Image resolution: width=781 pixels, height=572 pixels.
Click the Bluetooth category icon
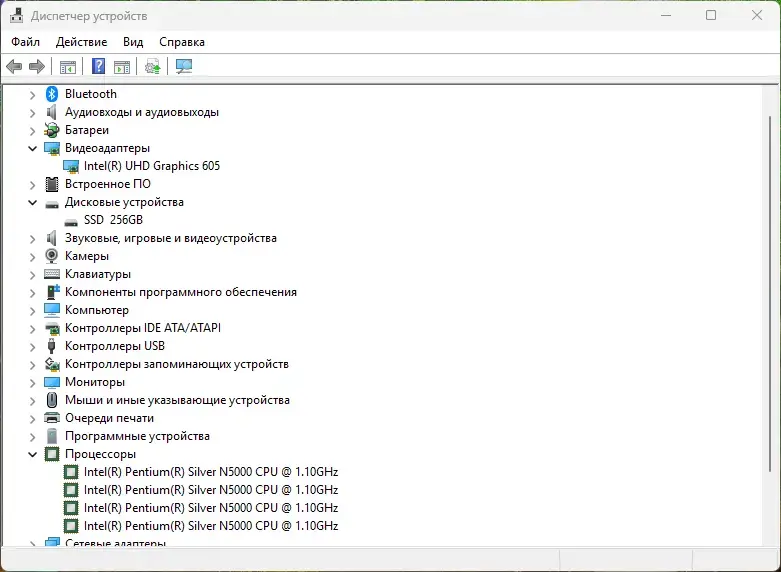point(52,94)
